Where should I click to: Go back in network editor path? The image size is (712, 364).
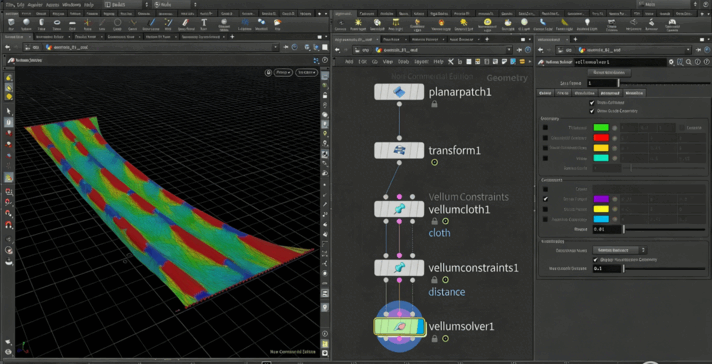click(338, 50)
